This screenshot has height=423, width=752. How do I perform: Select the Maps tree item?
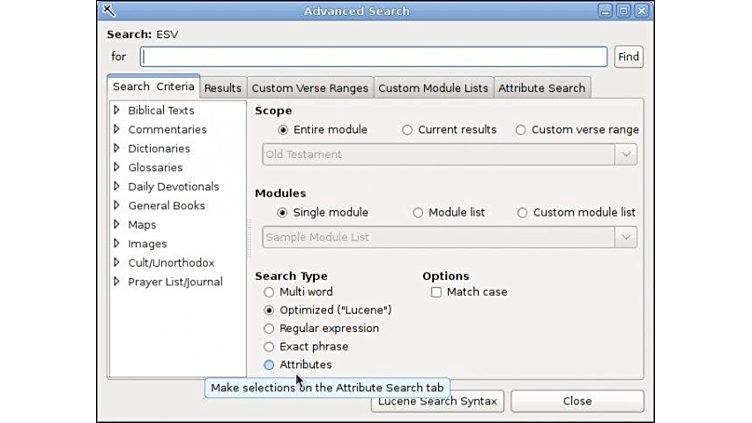coord(142,225)
